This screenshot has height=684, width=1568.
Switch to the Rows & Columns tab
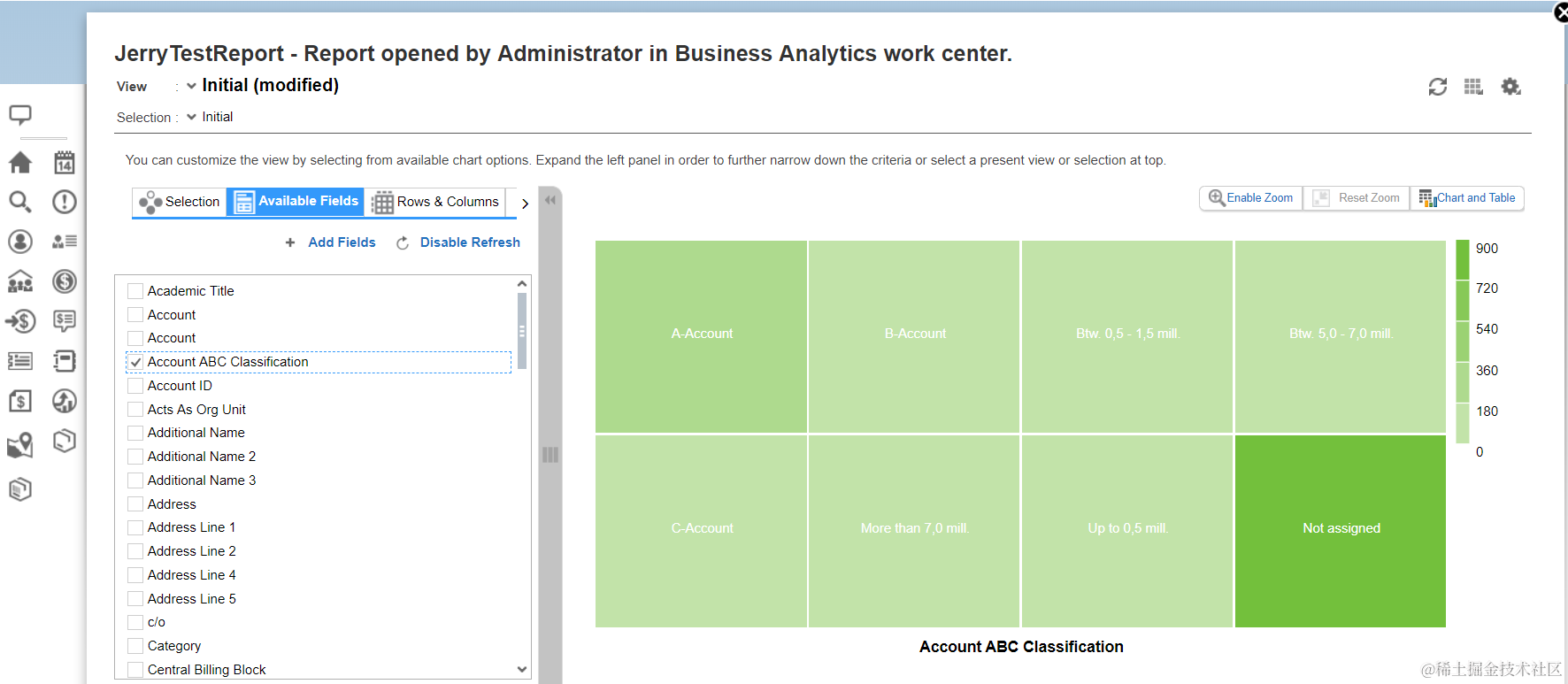point(435,202)
